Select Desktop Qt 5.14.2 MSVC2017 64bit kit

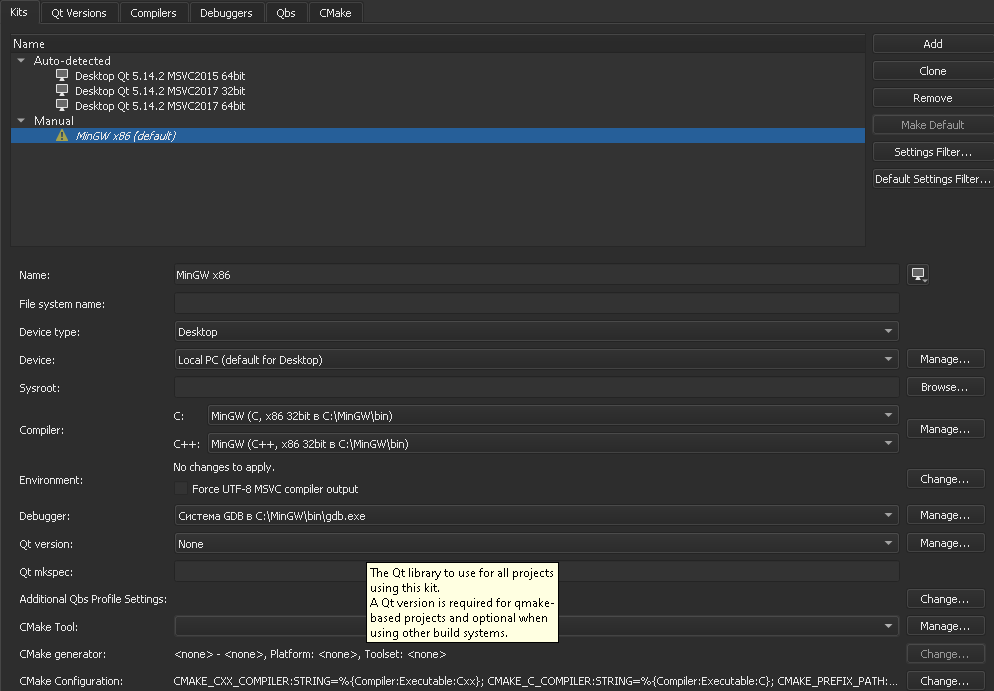(160, 106)
